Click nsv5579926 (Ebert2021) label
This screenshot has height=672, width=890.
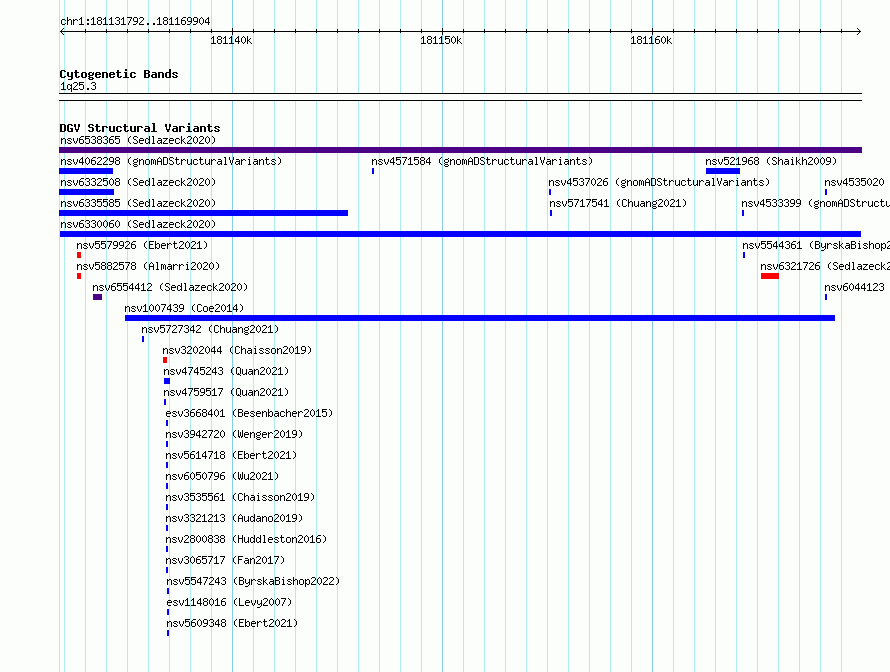point(142,245)
